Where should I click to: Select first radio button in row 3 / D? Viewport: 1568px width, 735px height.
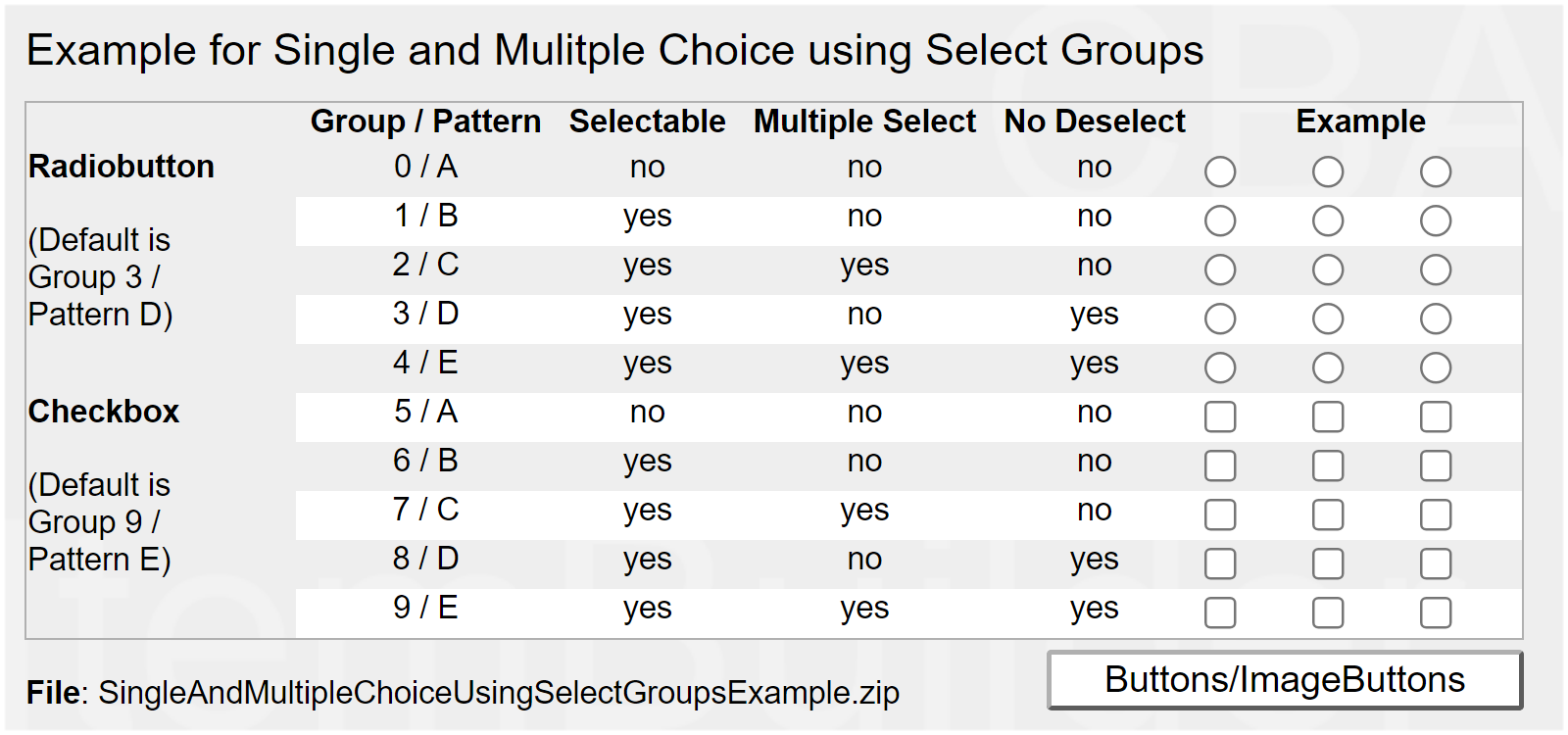1220,319
